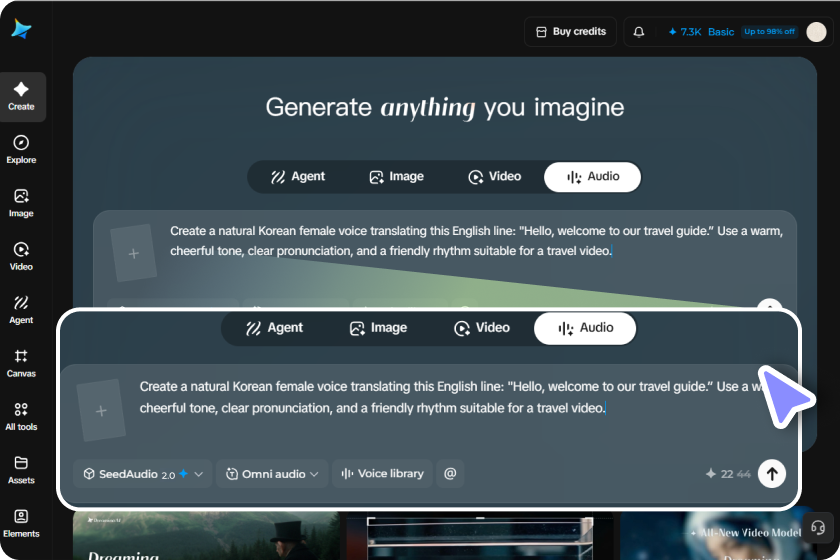Open Explore in the left sidebar

coord(21,150)
